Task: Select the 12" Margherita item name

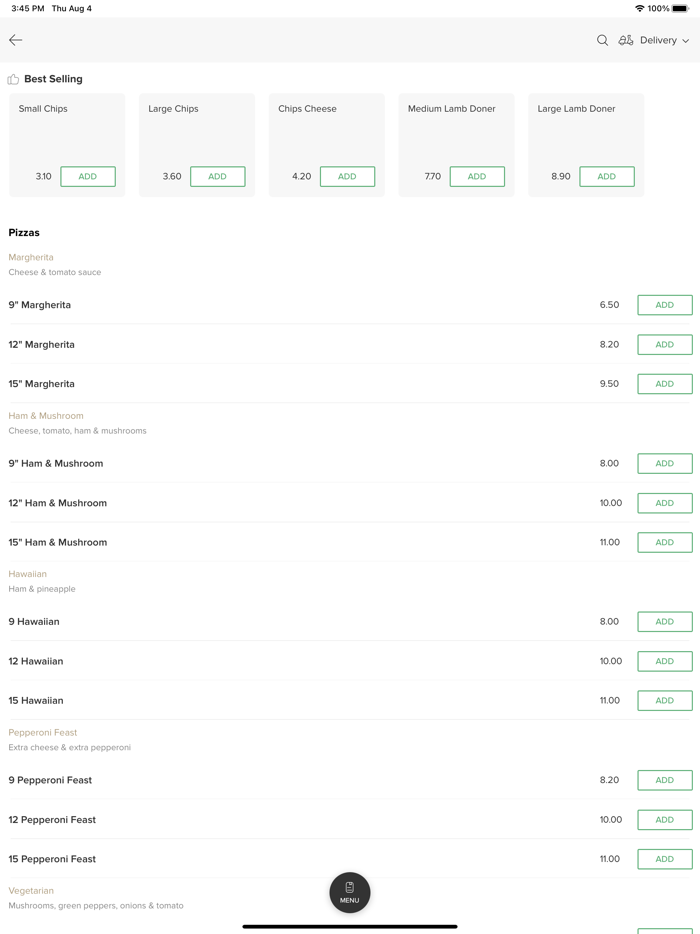Action: 42,344
